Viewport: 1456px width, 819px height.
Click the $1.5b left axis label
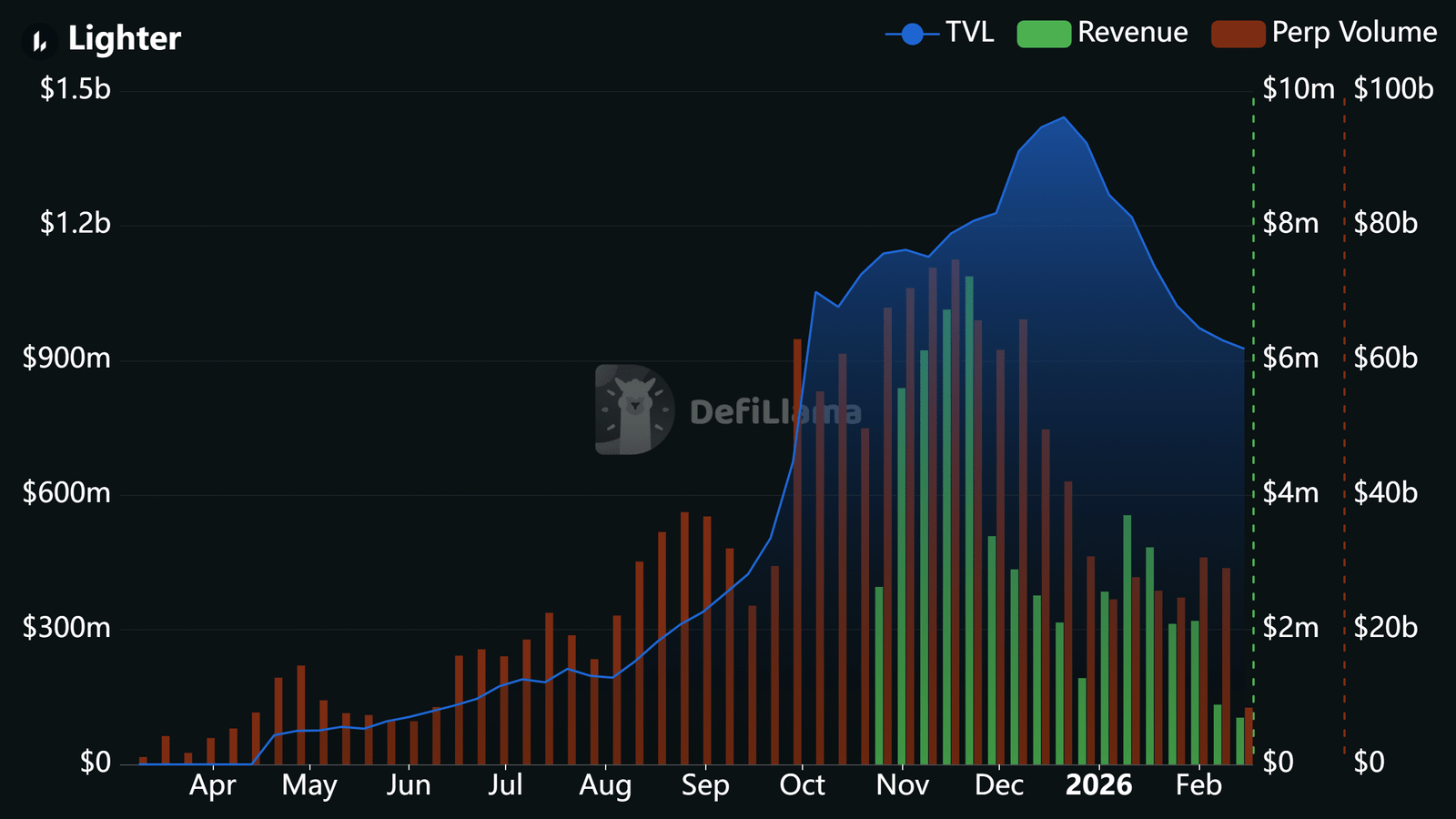(75, 89)
